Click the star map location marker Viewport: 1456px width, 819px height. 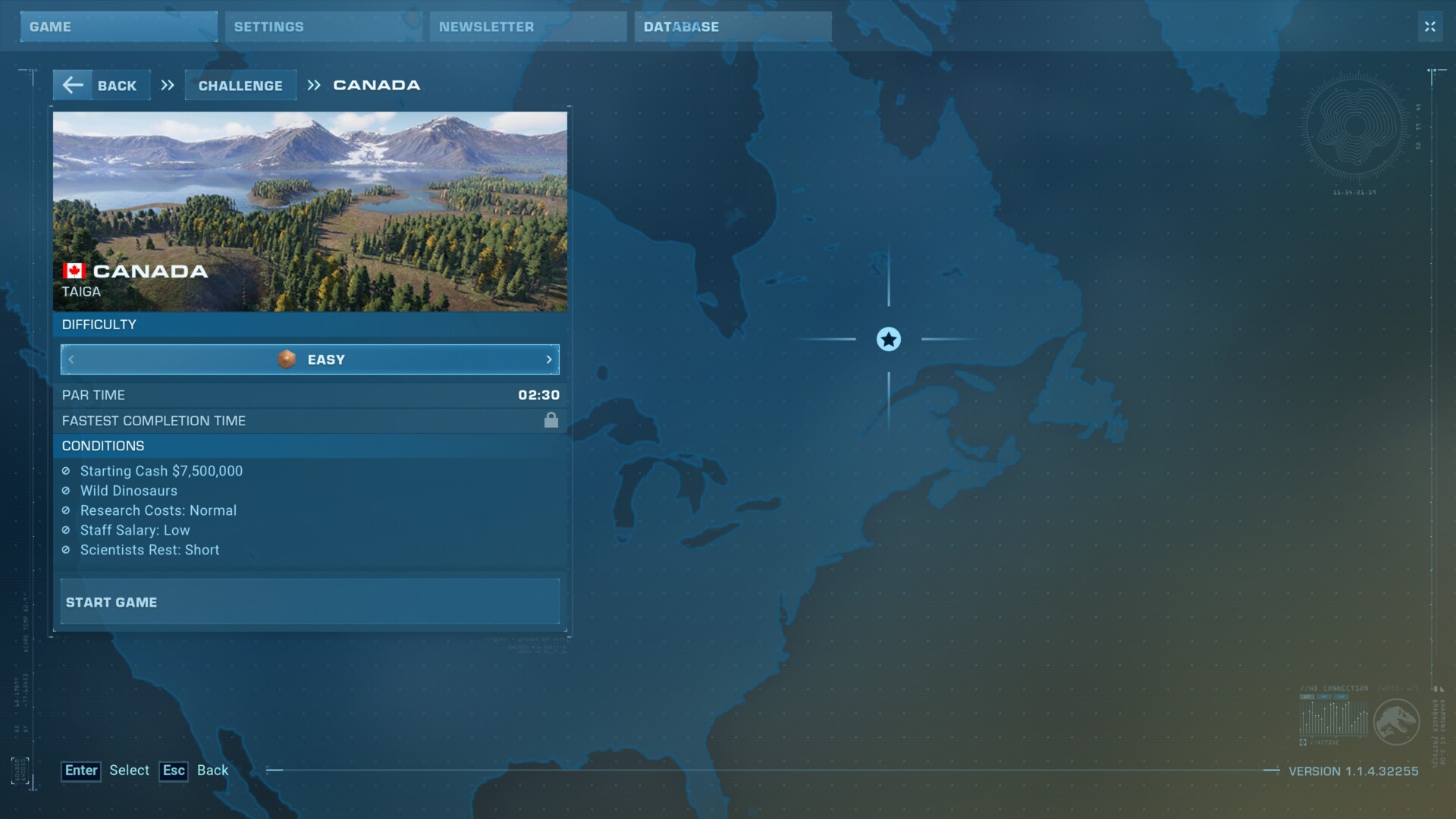click(889, 339)
